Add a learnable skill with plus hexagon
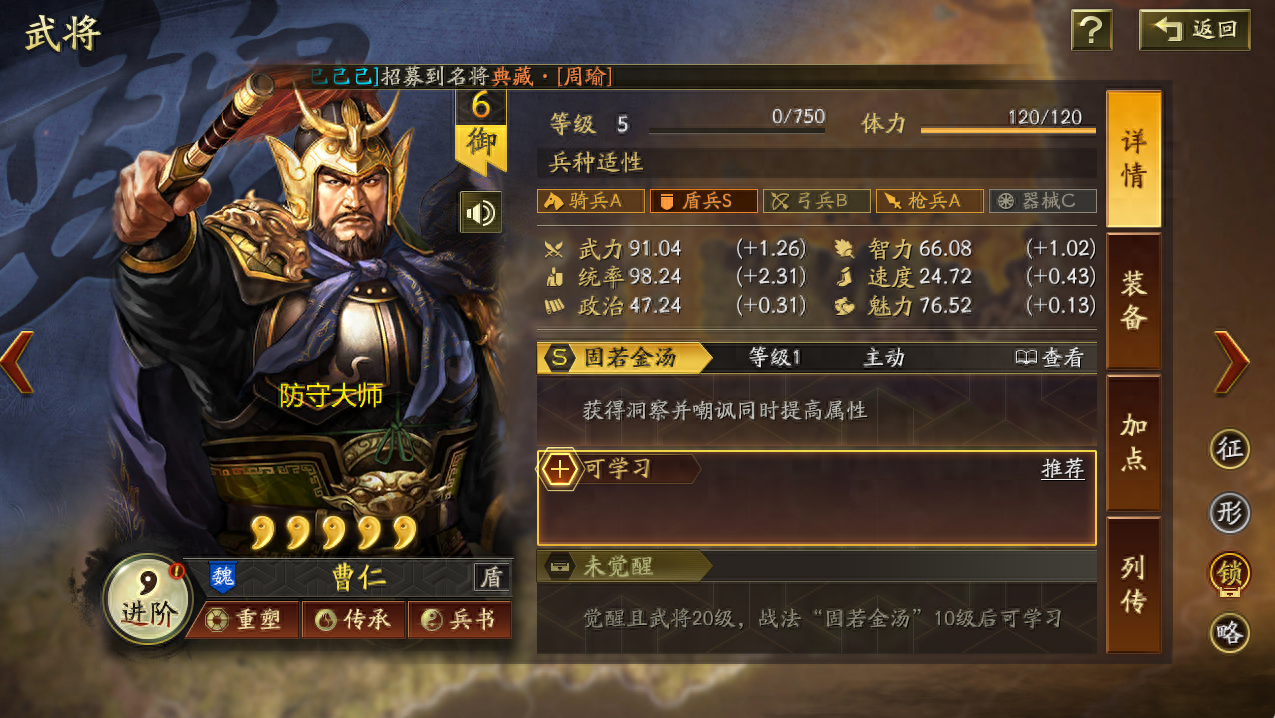Viewport: 1275px width, 718px height. tap(560, 469)
